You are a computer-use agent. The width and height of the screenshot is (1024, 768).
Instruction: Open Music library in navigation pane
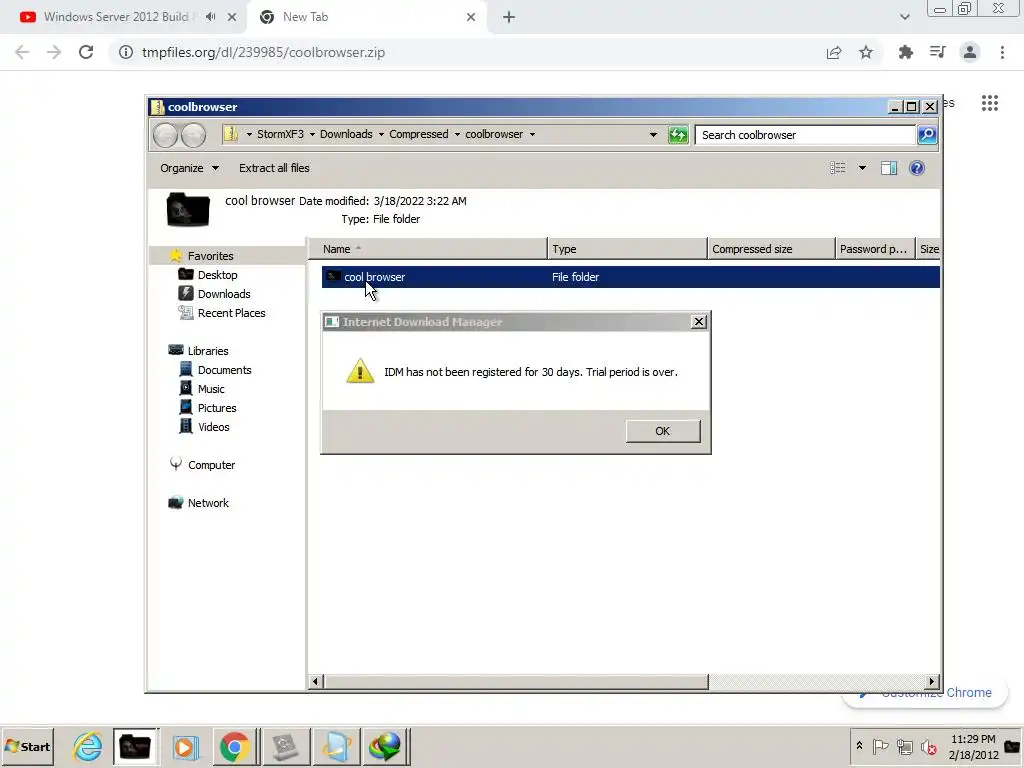pos(211,389)
